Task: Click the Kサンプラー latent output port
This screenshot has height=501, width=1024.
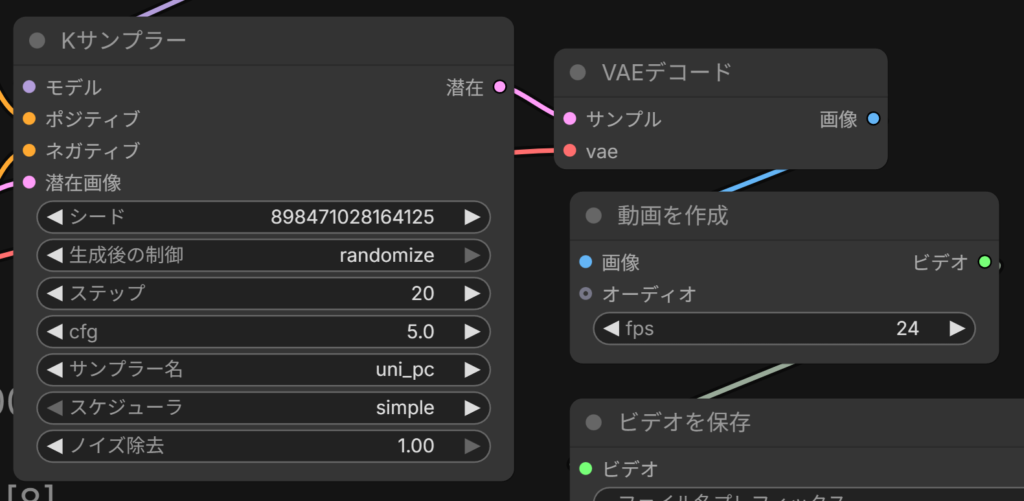Action: tap(499, 88)
